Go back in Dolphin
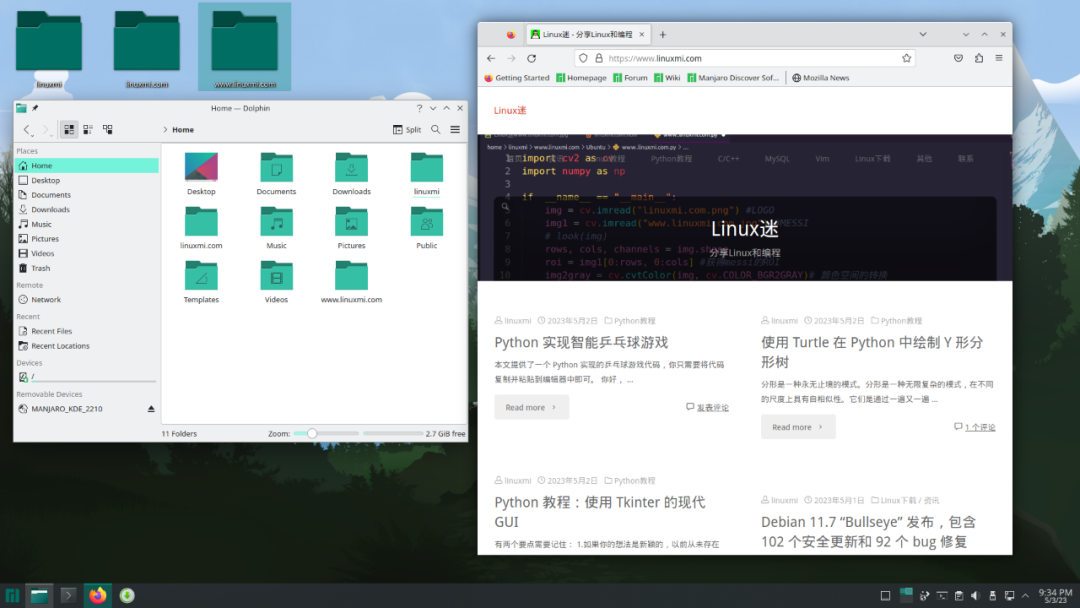 click(x=27, y=129)
